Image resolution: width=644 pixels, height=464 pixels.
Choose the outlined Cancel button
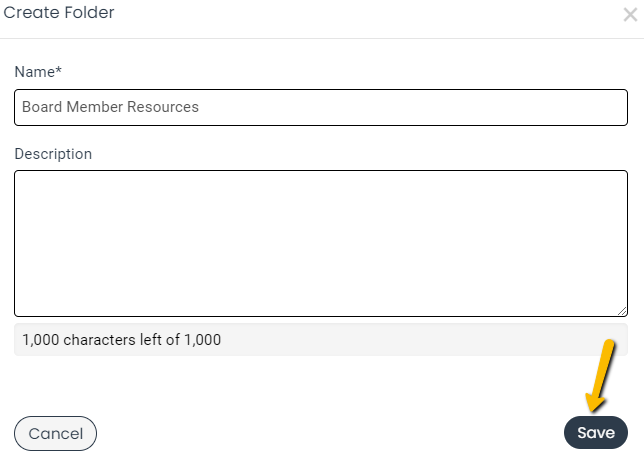pos(55,433)
